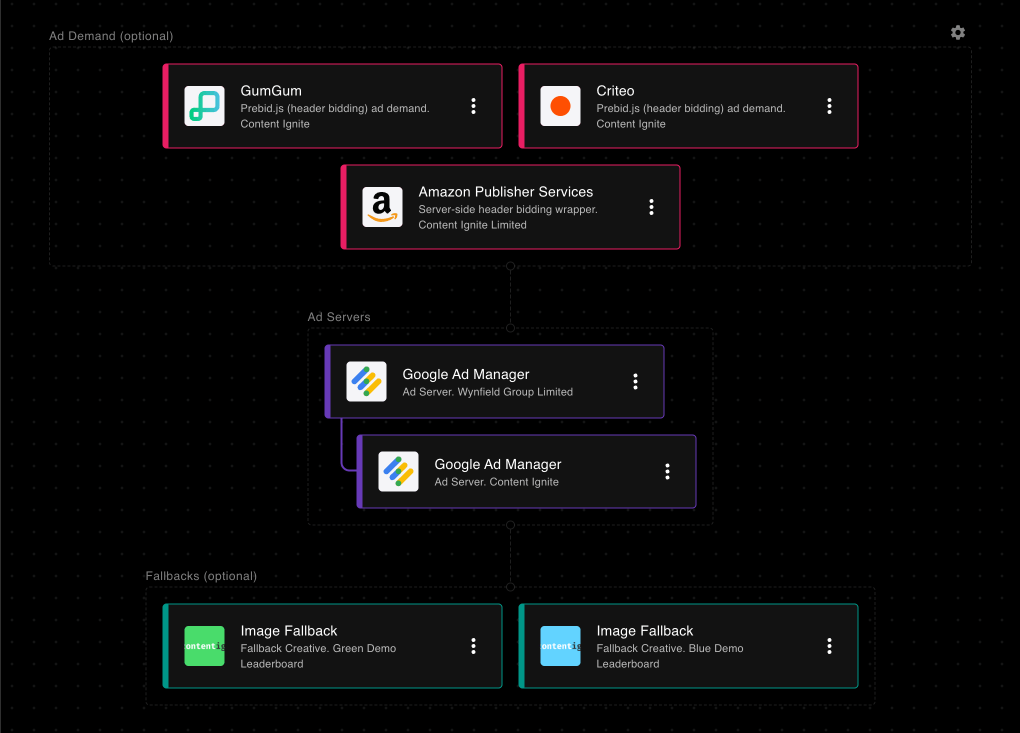Open the GumGum options kebab menu
The width and height of the screenshot is (1020, 733).
coord(473,105)
